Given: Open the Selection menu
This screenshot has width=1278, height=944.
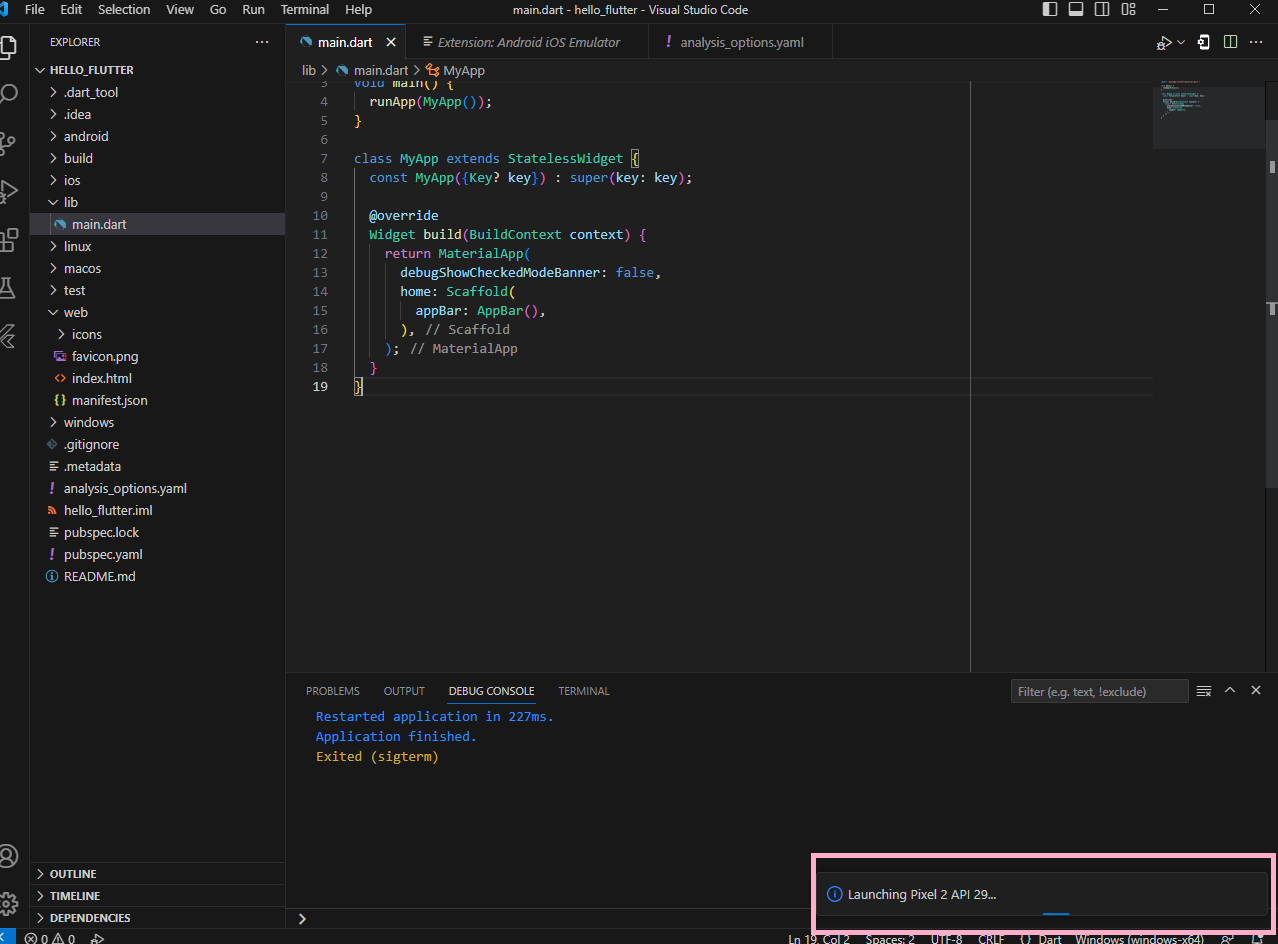Looking at the screenshot, I should coord(124,9).
